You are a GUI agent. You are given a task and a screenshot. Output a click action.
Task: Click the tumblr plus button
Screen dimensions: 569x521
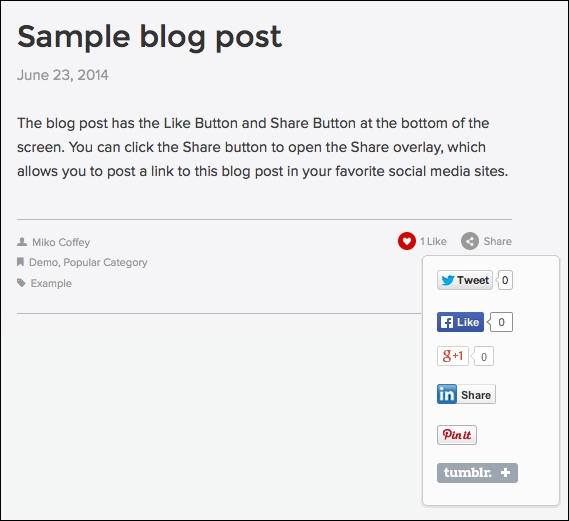pyautogui.click(x=477, y=473)
